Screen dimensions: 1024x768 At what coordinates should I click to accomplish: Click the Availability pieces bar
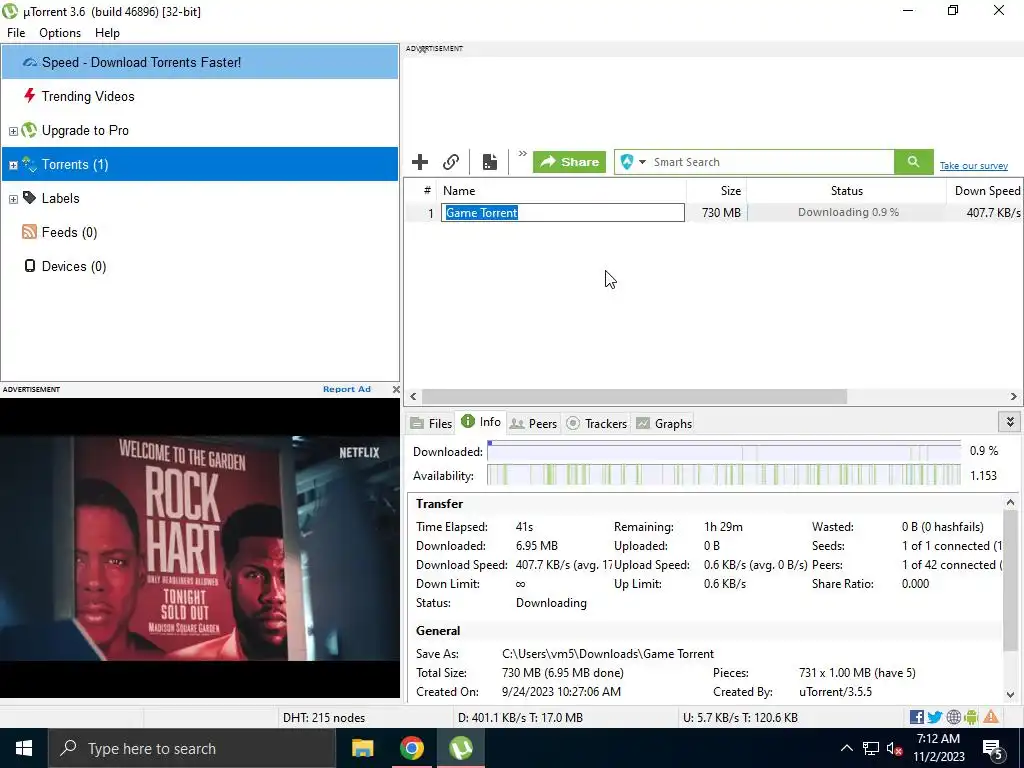point(724,475)
